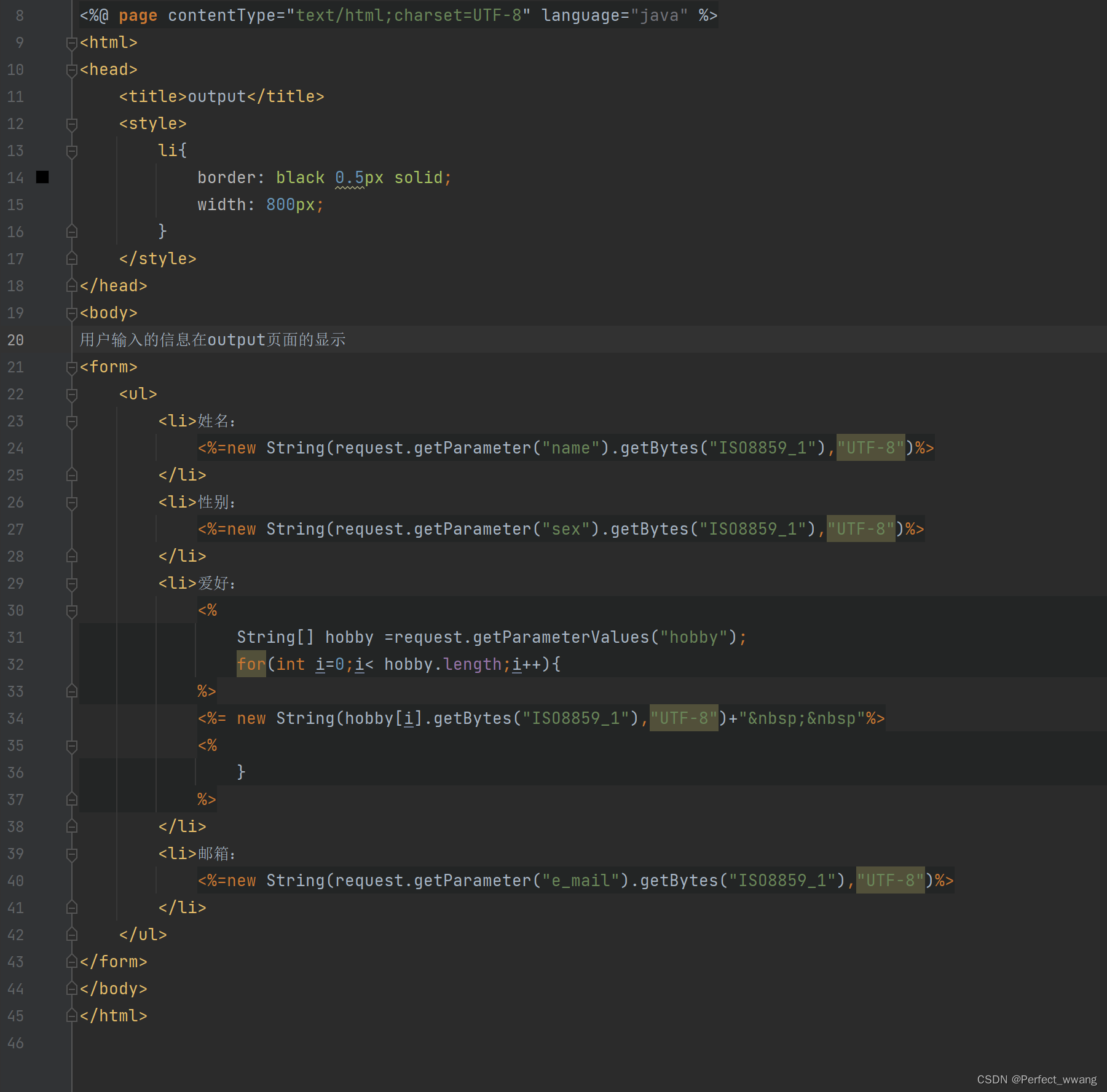1107x1092 pixels.
Task: Click line number 46 in the gutter
Action: 15,1043
